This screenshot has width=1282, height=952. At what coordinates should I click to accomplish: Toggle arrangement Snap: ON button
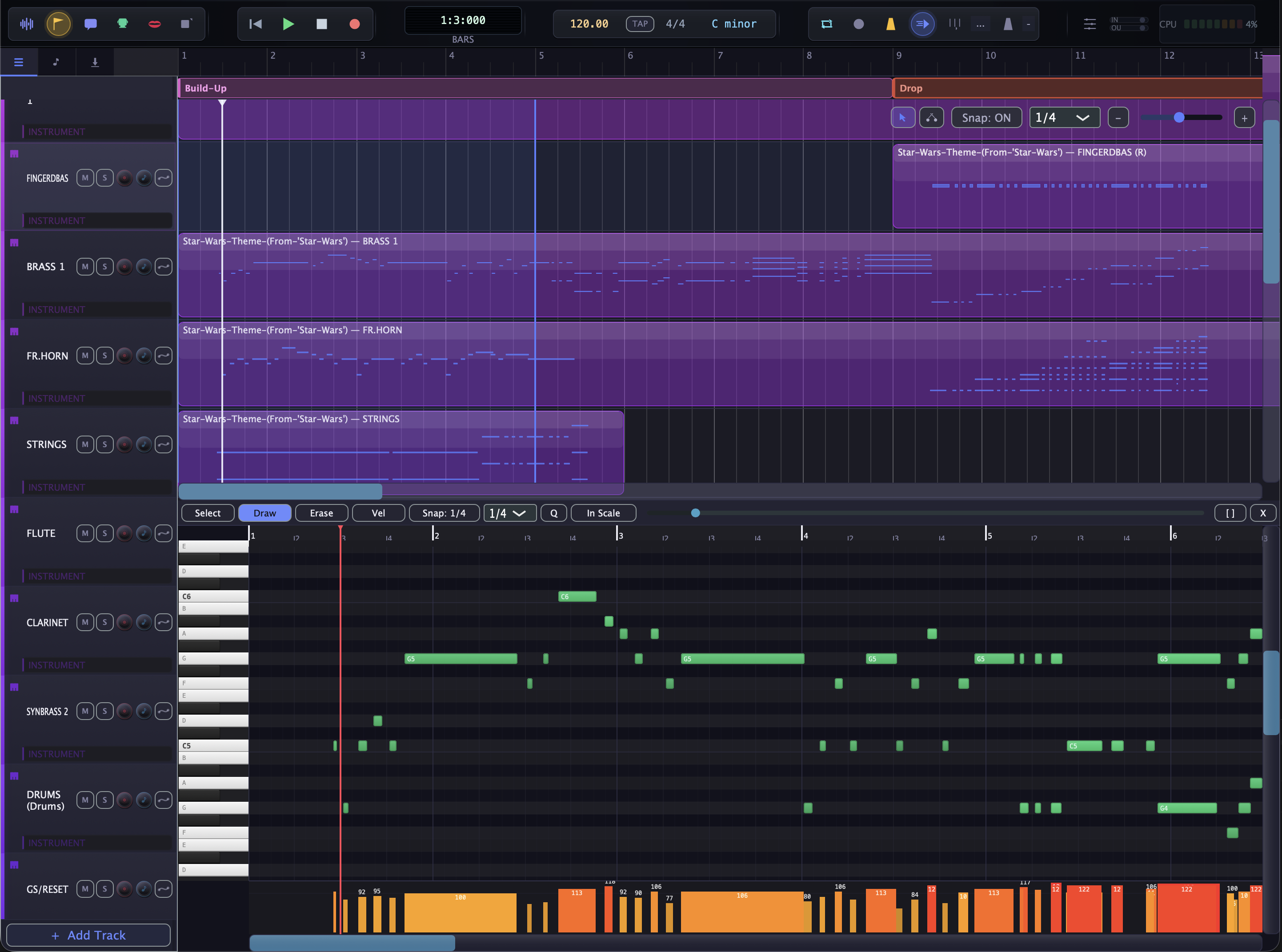(x=986, y=118)
